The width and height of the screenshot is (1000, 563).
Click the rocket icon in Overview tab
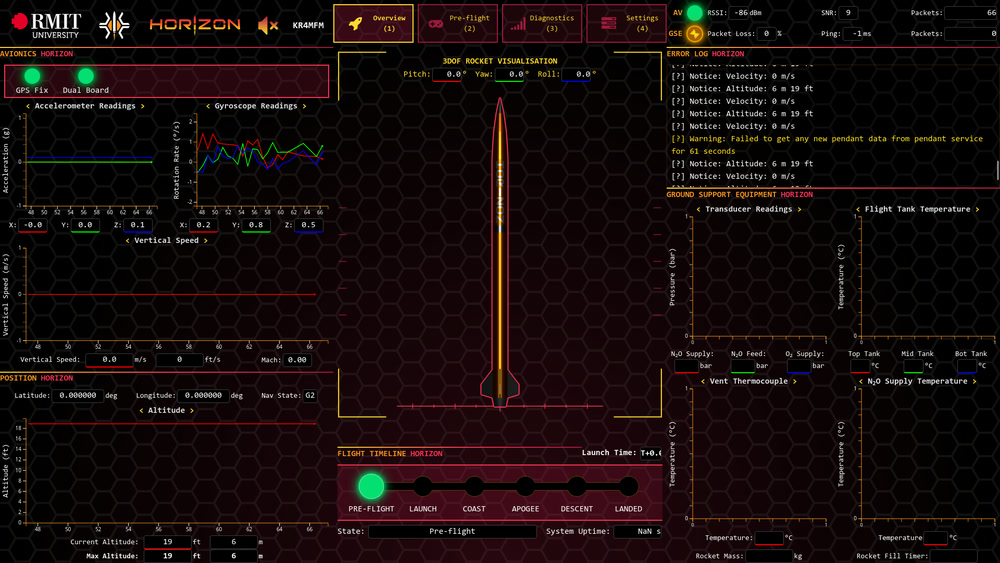click(x=356, y=24)
